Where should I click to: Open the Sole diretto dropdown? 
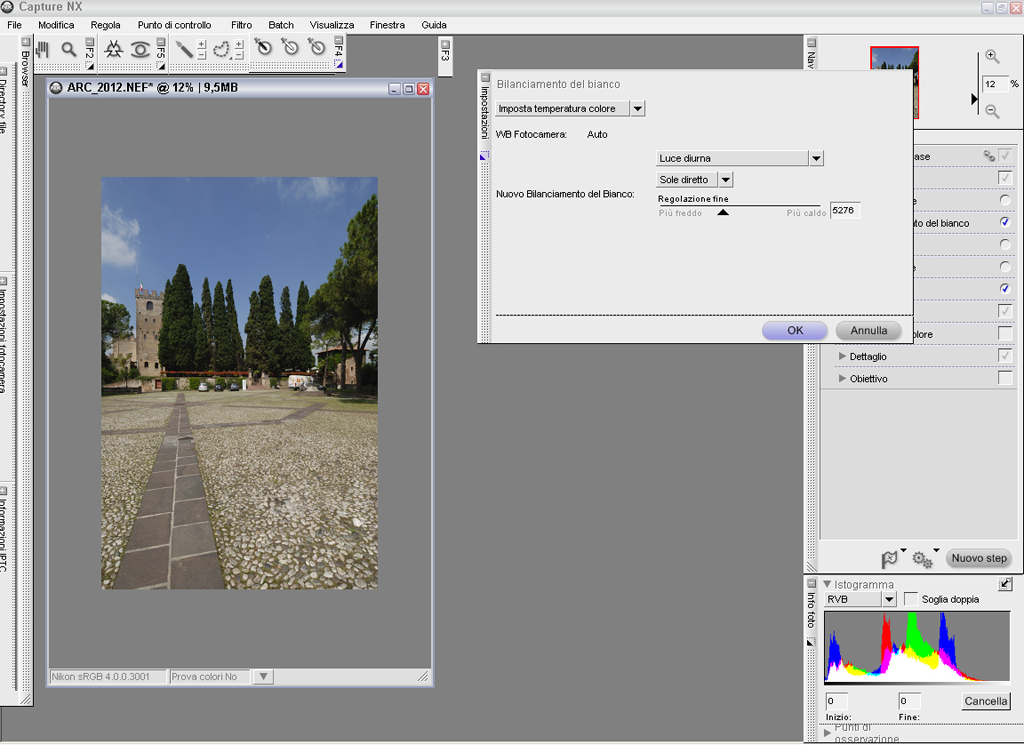(726, 180)
